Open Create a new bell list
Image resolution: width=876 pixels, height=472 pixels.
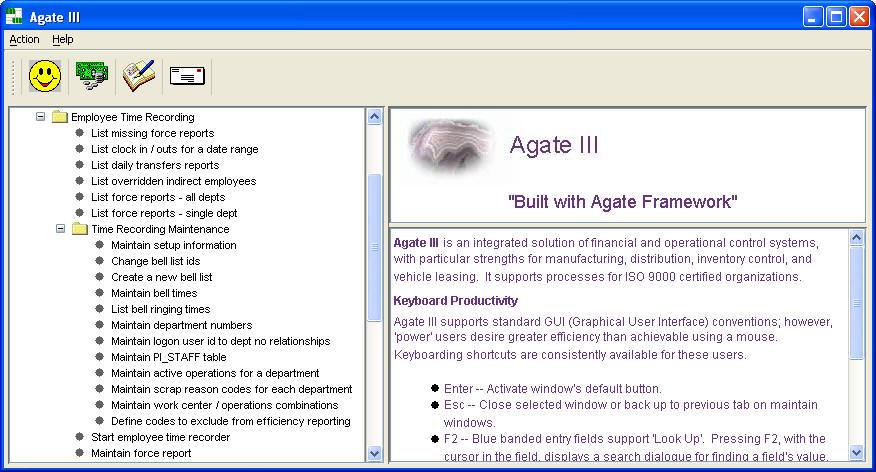[161, 277]
